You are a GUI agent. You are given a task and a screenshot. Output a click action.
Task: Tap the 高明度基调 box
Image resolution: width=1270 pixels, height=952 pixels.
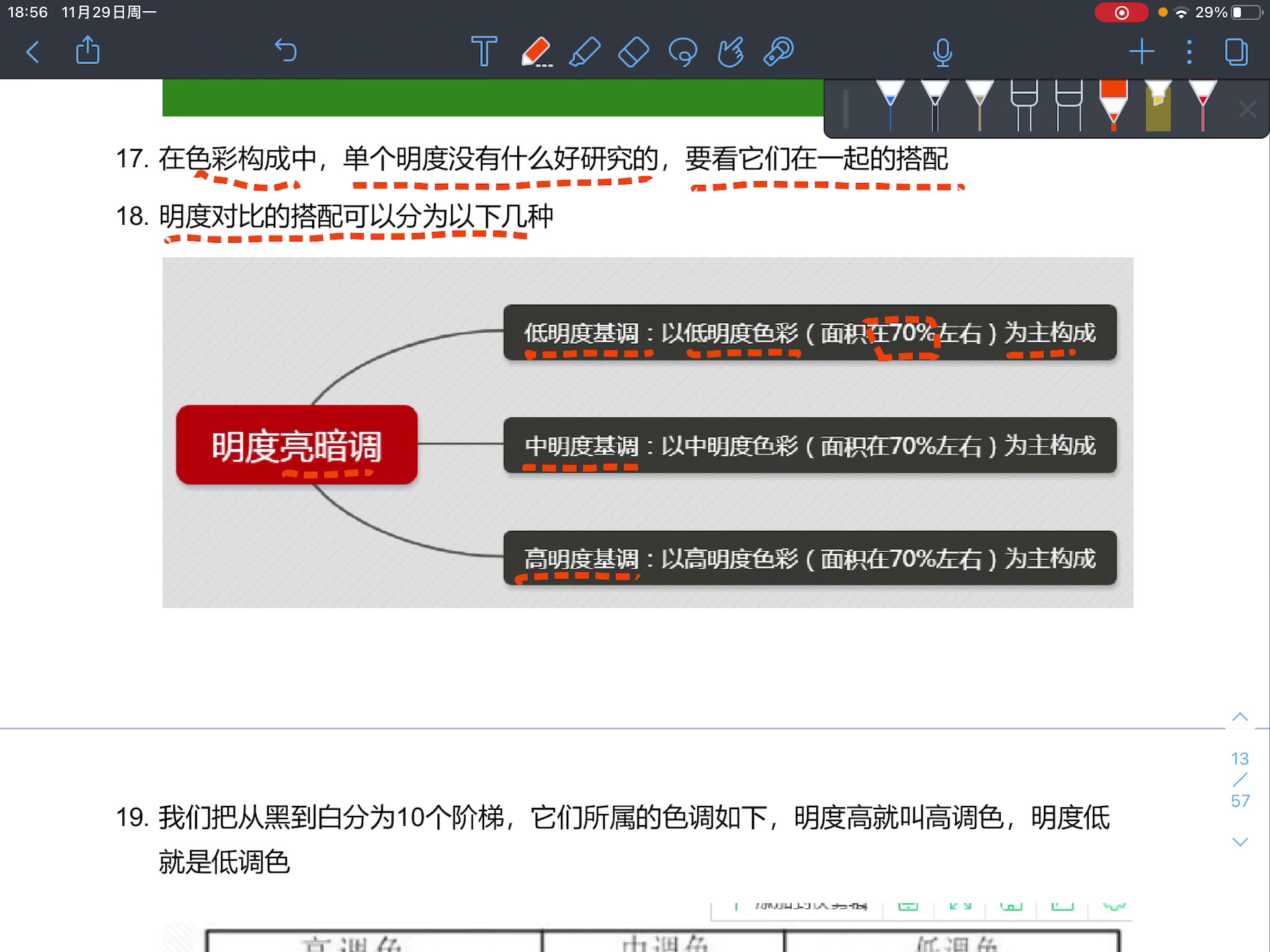(x=810, y=558)
